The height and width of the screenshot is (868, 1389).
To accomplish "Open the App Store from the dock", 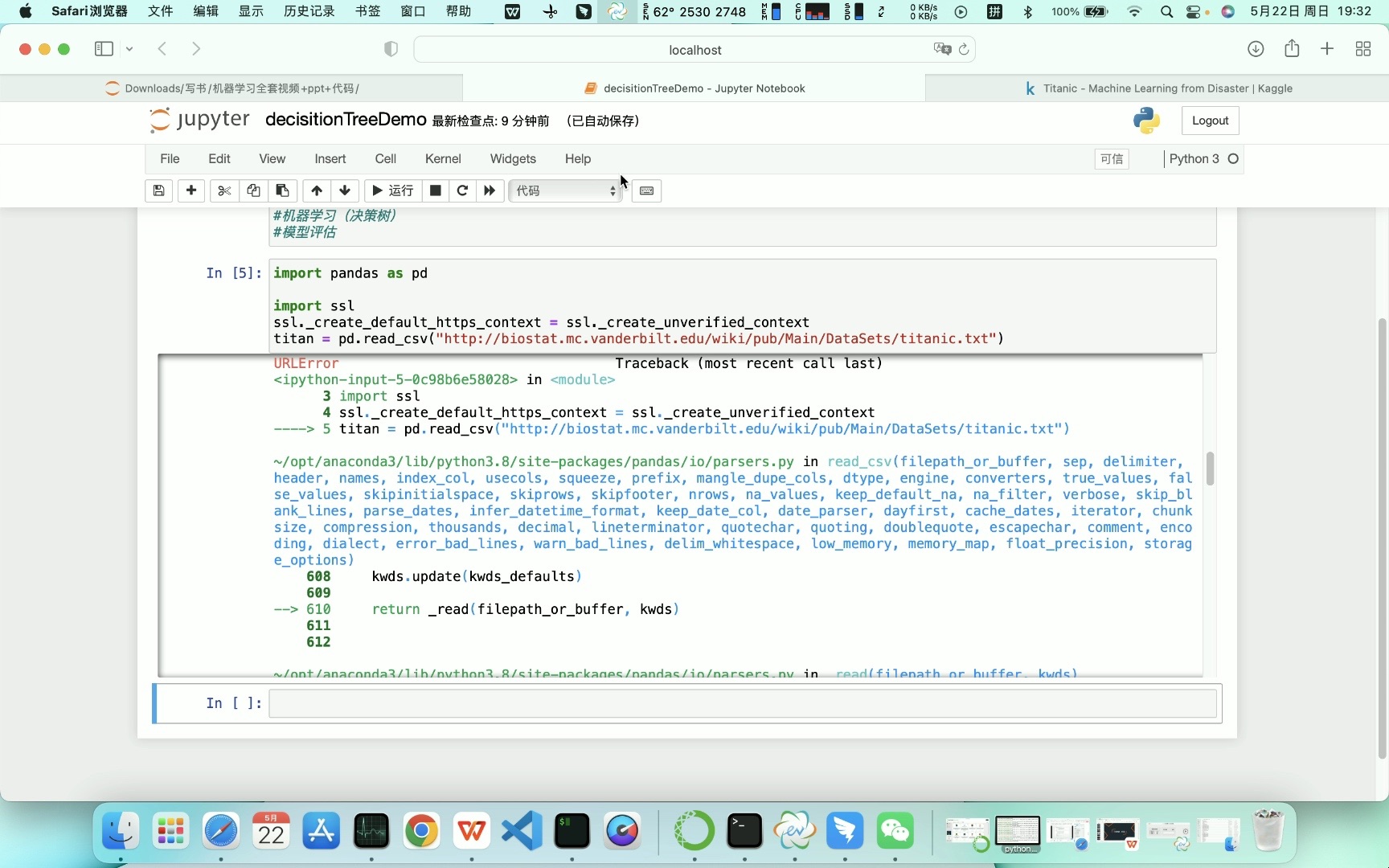I will (321, 831).
